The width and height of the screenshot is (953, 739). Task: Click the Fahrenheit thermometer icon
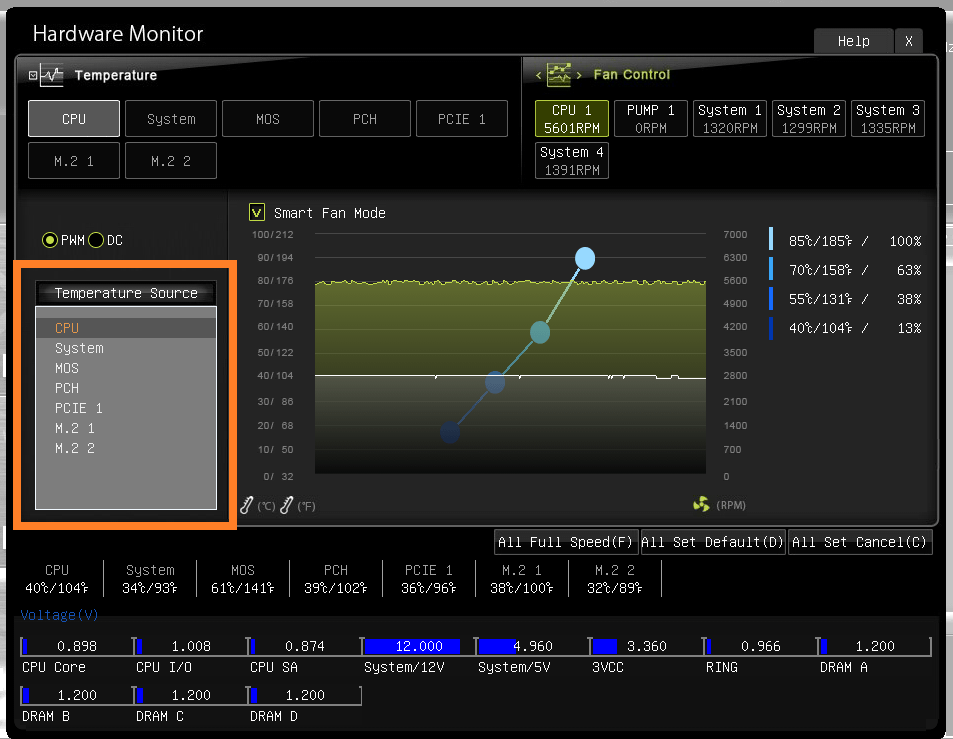click(286, 505)
